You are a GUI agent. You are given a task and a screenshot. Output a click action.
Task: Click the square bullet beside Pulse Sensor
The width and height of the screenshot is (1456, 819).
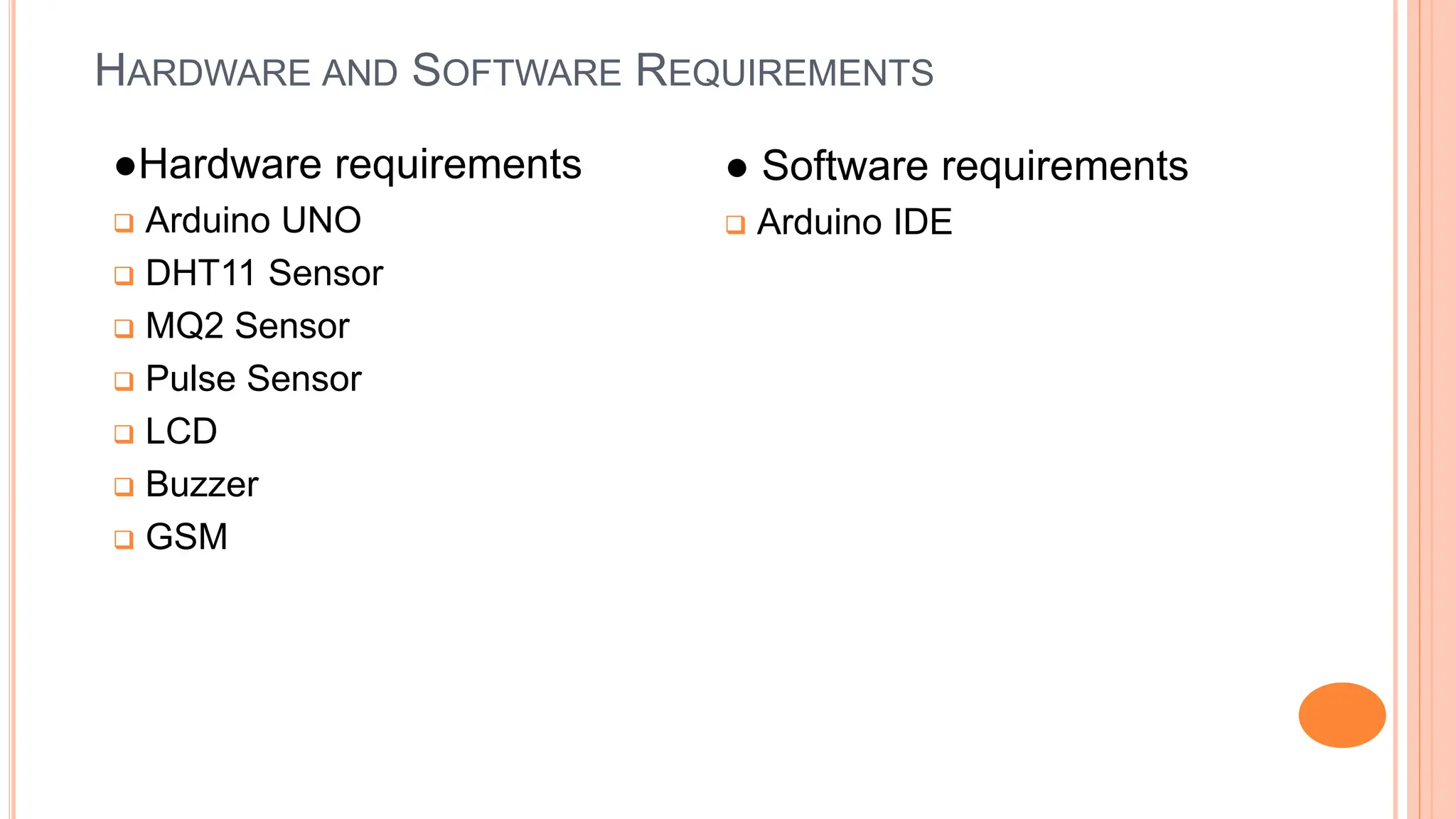point(124,380)
